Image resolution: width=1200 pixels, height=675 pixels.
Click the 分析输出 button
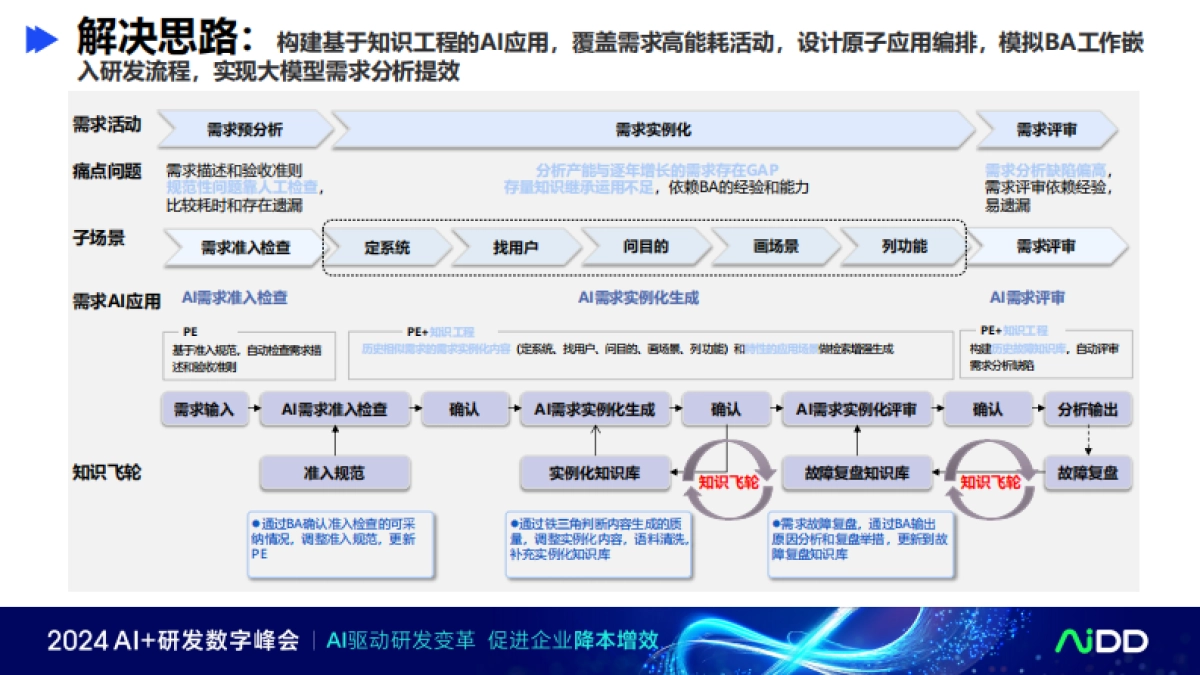[1086, 409]
